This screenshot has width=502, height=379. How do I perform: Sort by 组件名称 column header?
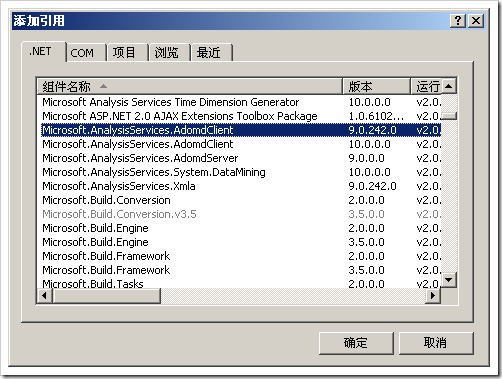189,87
